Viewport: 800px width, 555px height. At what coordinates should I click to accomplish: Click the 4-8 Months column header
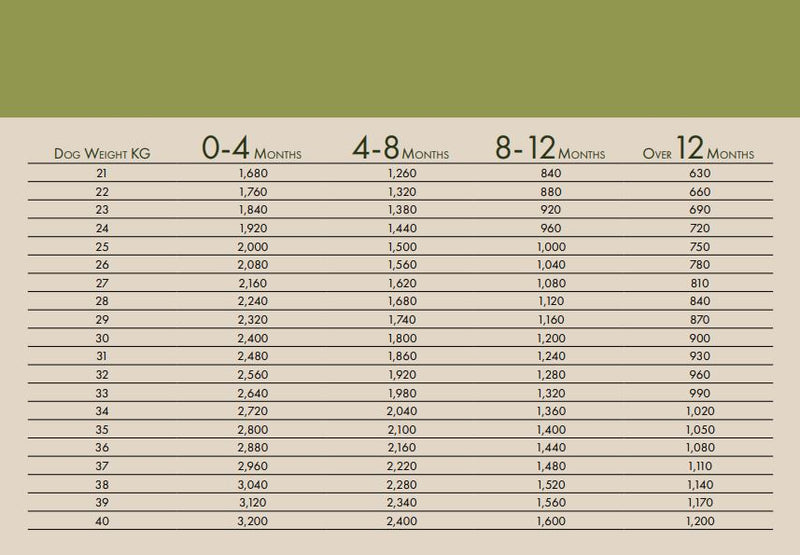coord(400,150)
